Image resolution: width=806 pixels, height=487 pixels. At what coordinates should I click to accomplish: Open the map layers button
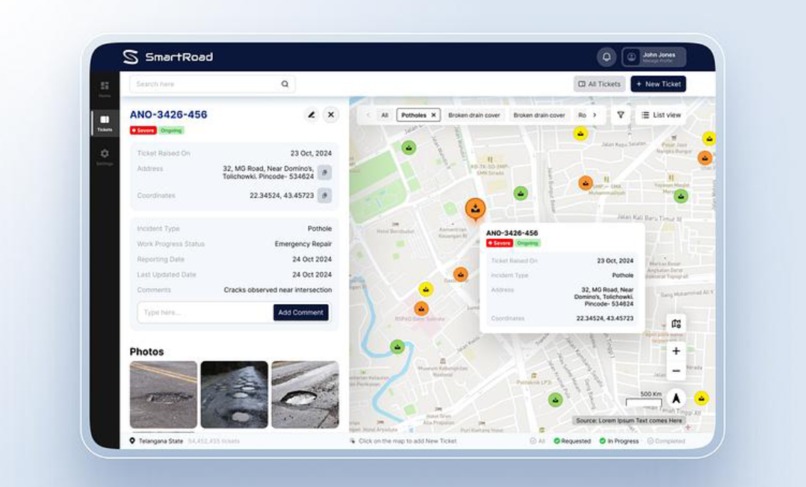676,323
